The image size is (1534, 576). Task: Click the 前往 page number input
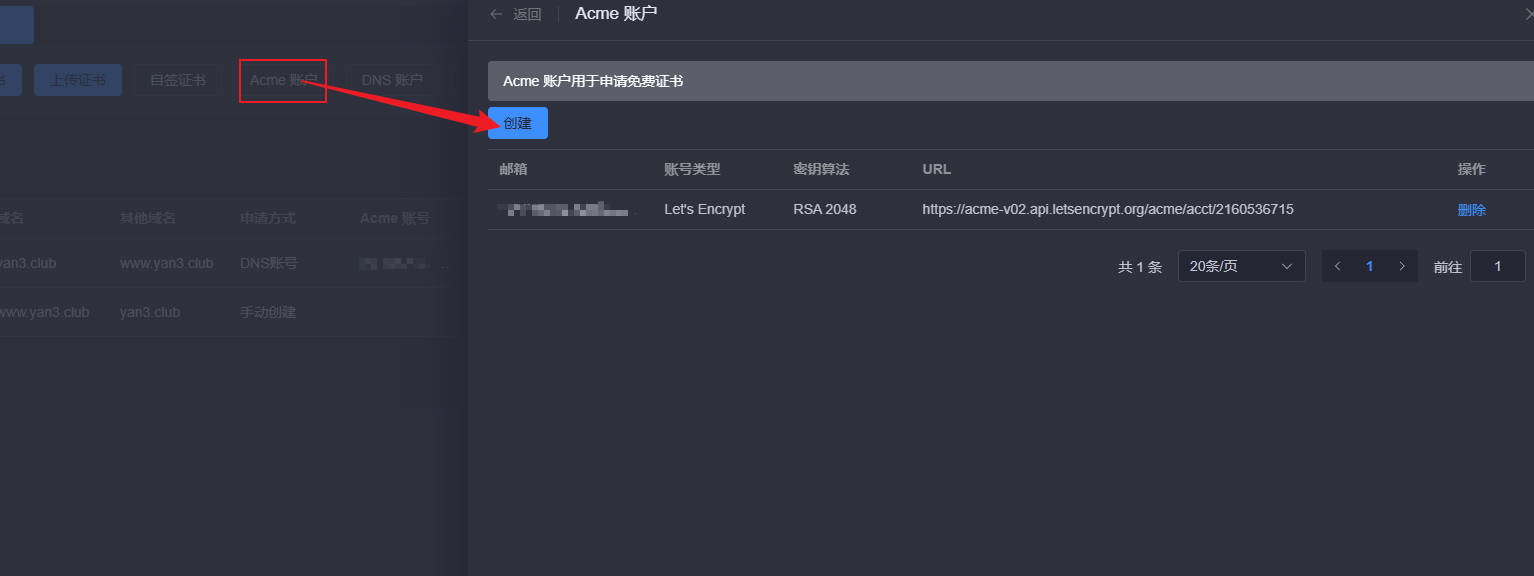tap(1497, 266)
